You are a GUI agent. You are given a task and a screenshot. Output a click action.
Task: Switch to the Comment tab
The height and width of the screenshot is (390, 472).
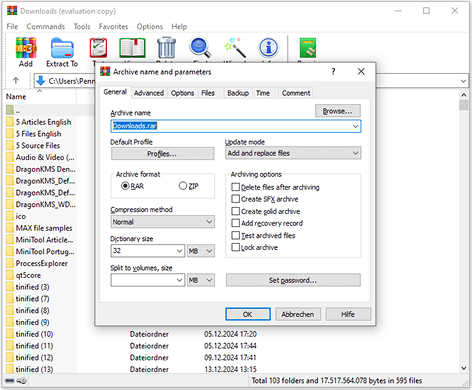[x=296, y=93]
